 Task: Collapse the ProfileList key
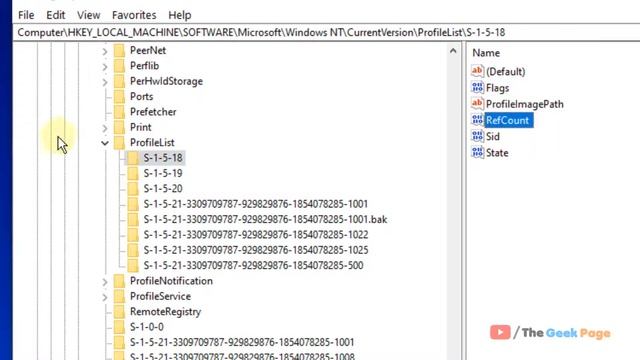tap(105, 143)
